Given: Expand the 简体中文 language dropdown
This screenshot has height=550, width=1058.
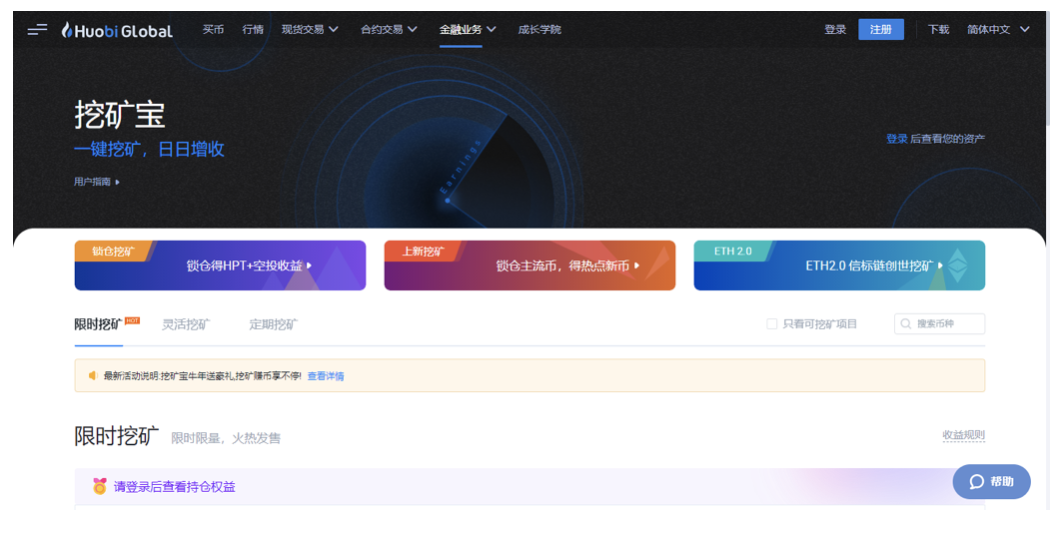Looking at the screenshot, I should (x=998, y=29).
